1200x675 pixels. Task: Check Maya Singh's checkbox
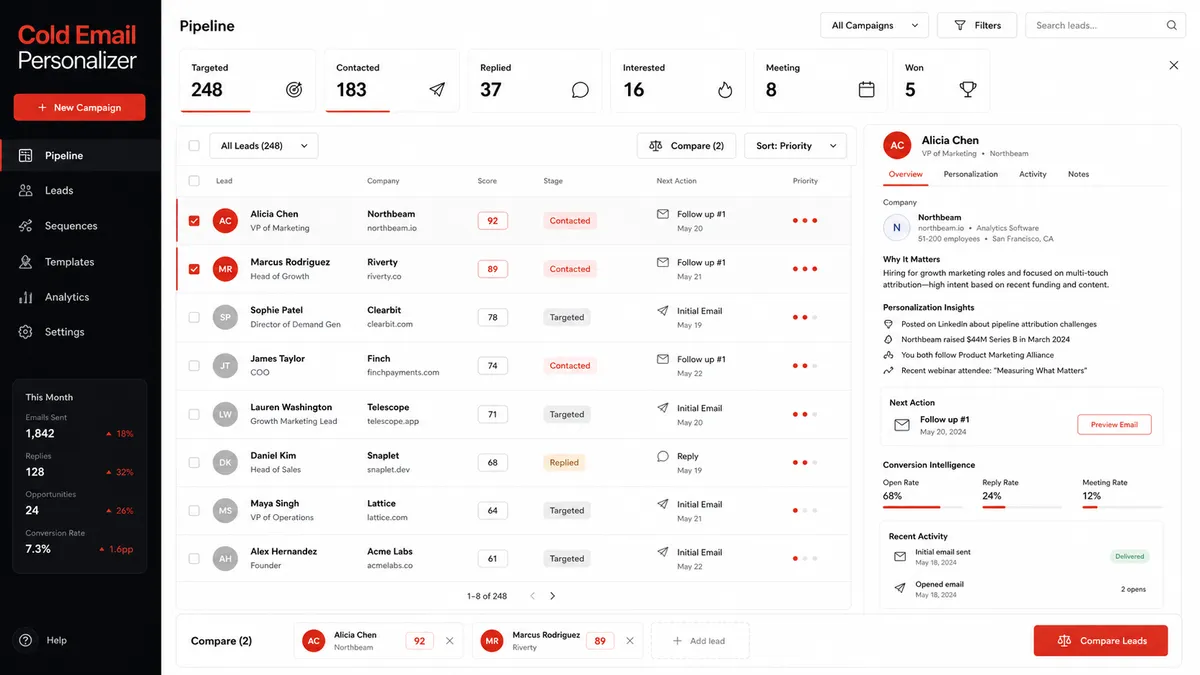click(x=194, y=510)
